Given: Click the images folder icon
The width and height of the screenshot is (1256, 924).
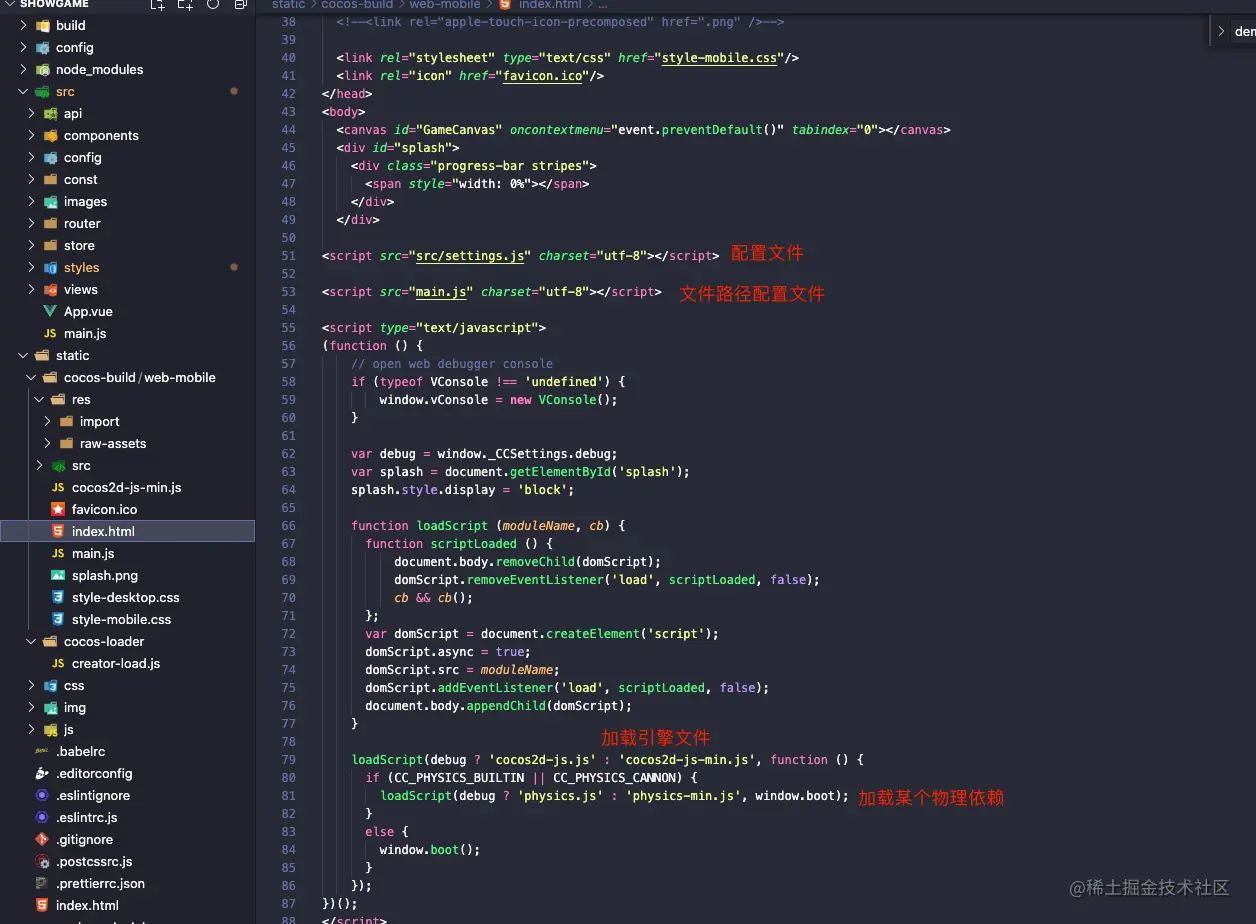Looking at the screenshot, I should click(50, 201).
